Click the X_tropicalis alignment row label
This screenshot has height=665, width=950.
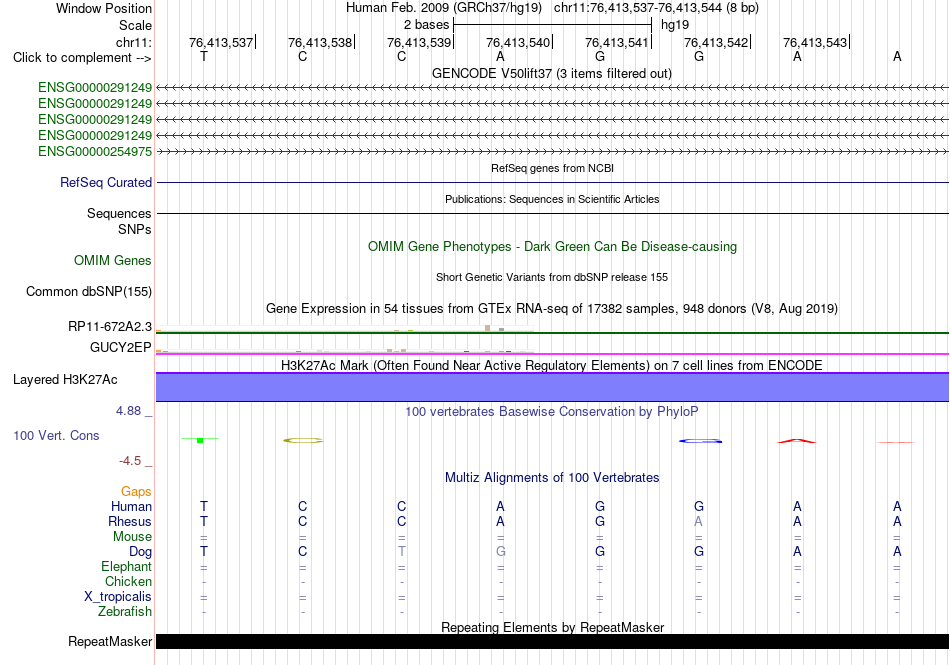tap(118, 597)
